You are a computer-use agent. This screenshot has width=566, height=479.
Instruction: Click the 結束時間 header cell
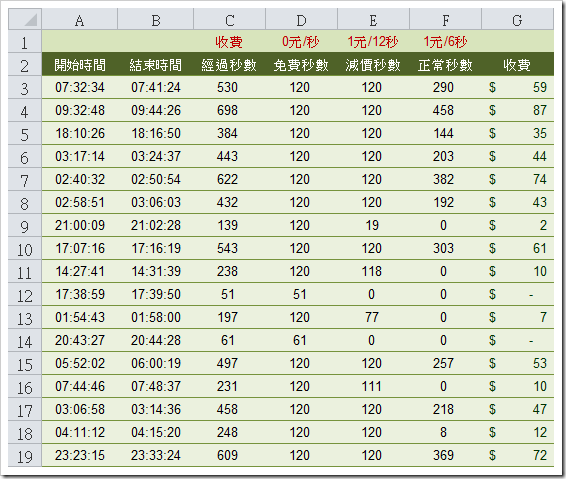point(156,65)
